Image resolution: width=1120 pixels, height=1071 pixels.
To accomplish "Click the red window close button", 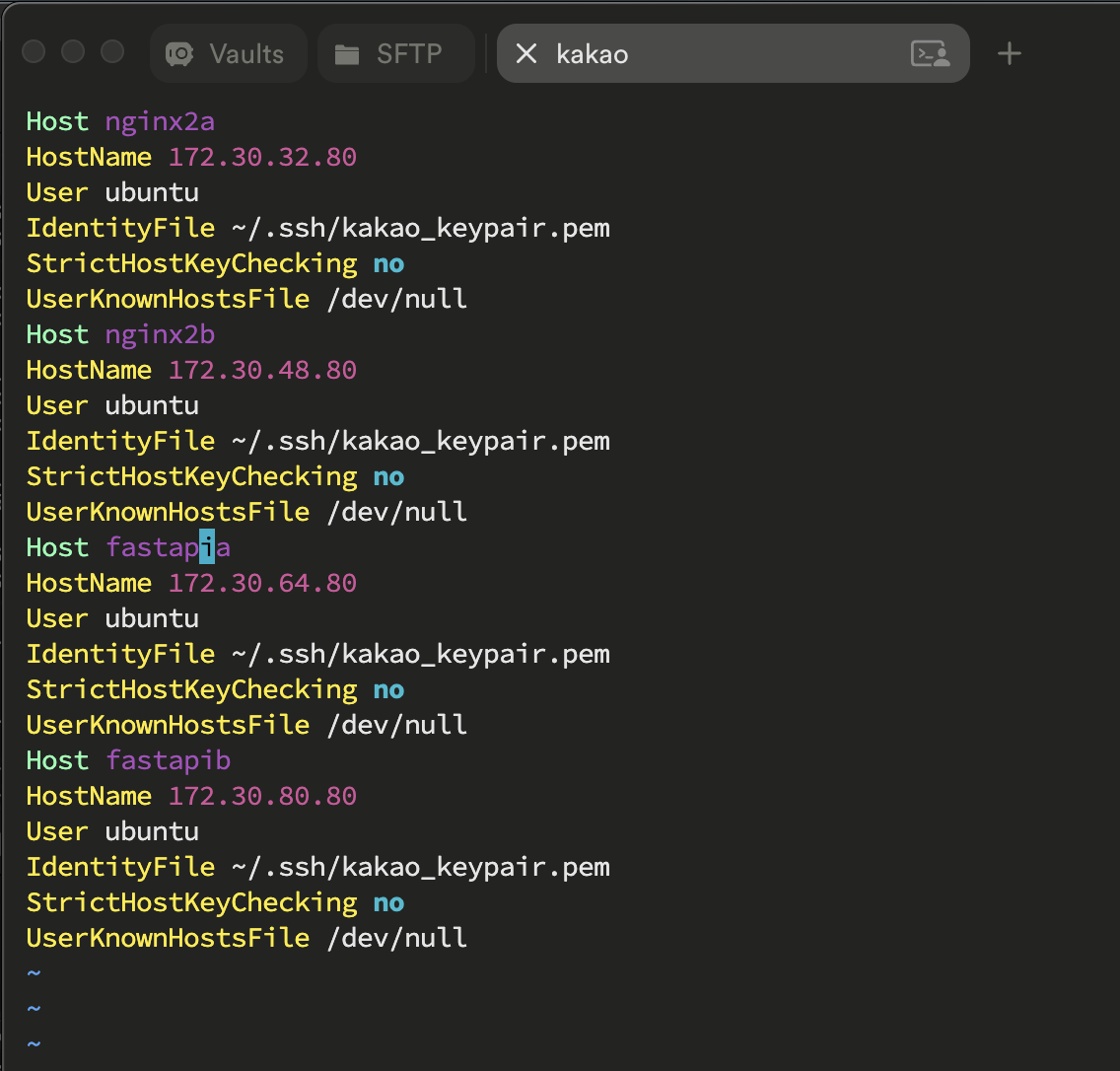I will [34, 51].
